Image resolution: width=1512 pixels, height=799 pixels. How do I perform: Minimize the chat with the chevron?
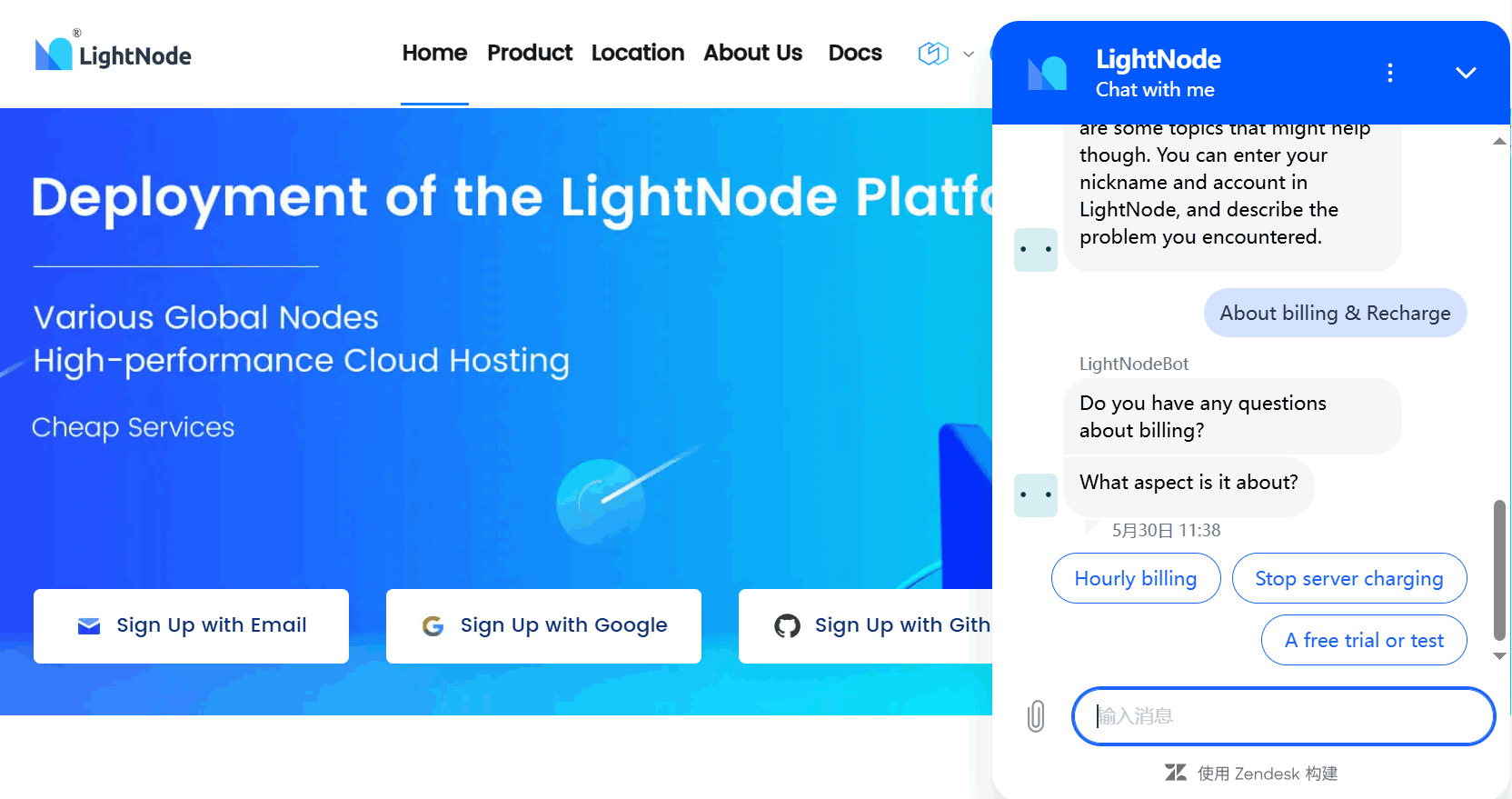point(1466,73)
